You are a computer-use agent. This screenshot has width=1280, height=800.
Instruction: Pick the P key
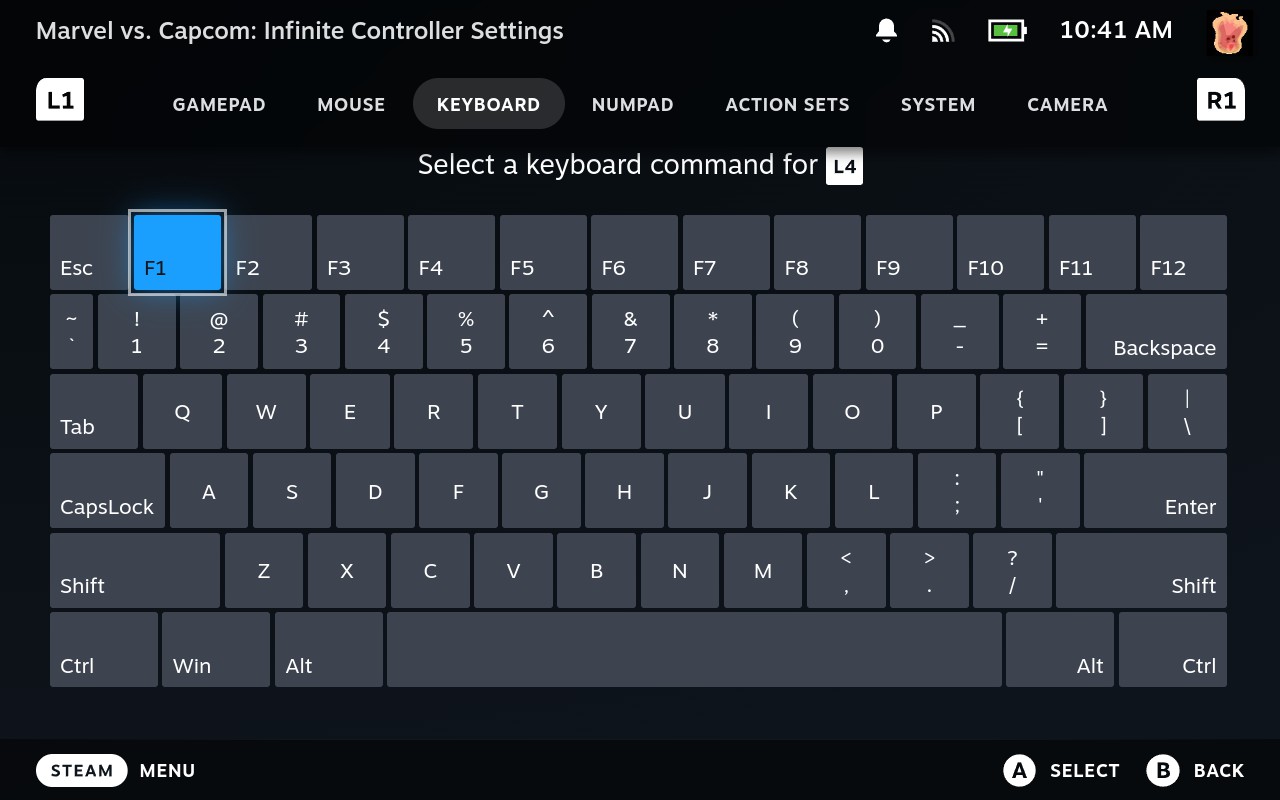point(936,411)
